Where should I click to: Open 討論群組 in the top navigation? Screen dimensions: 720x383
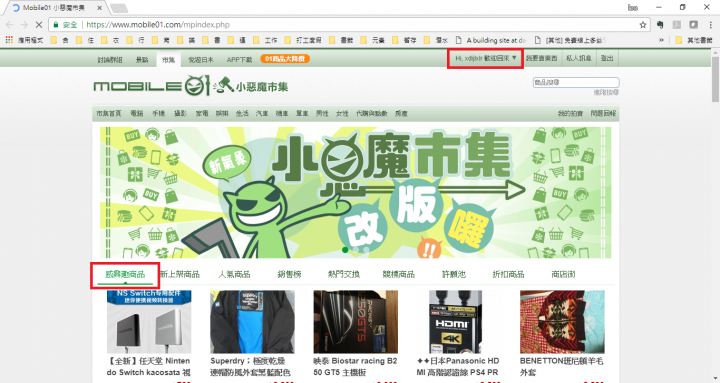[x=110, y=59]
